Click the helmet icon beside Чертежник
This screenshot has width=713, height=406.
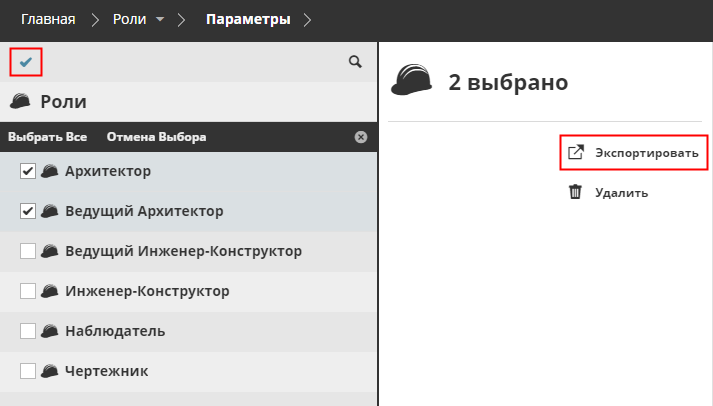pos(49,371)
